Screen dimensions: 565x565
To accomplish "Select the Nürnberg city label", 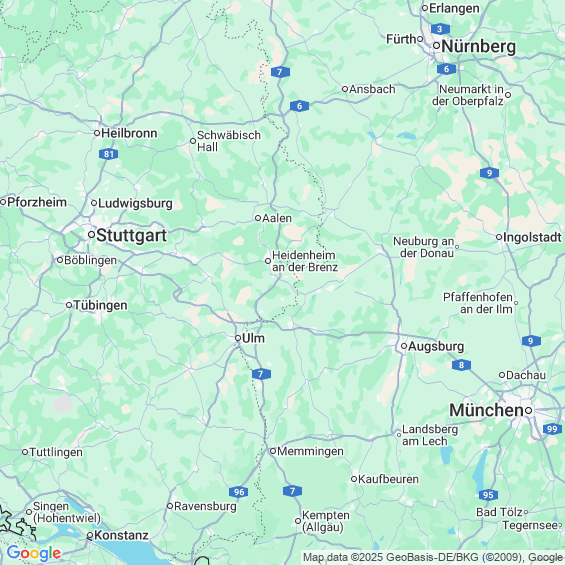I will [479, 46].
